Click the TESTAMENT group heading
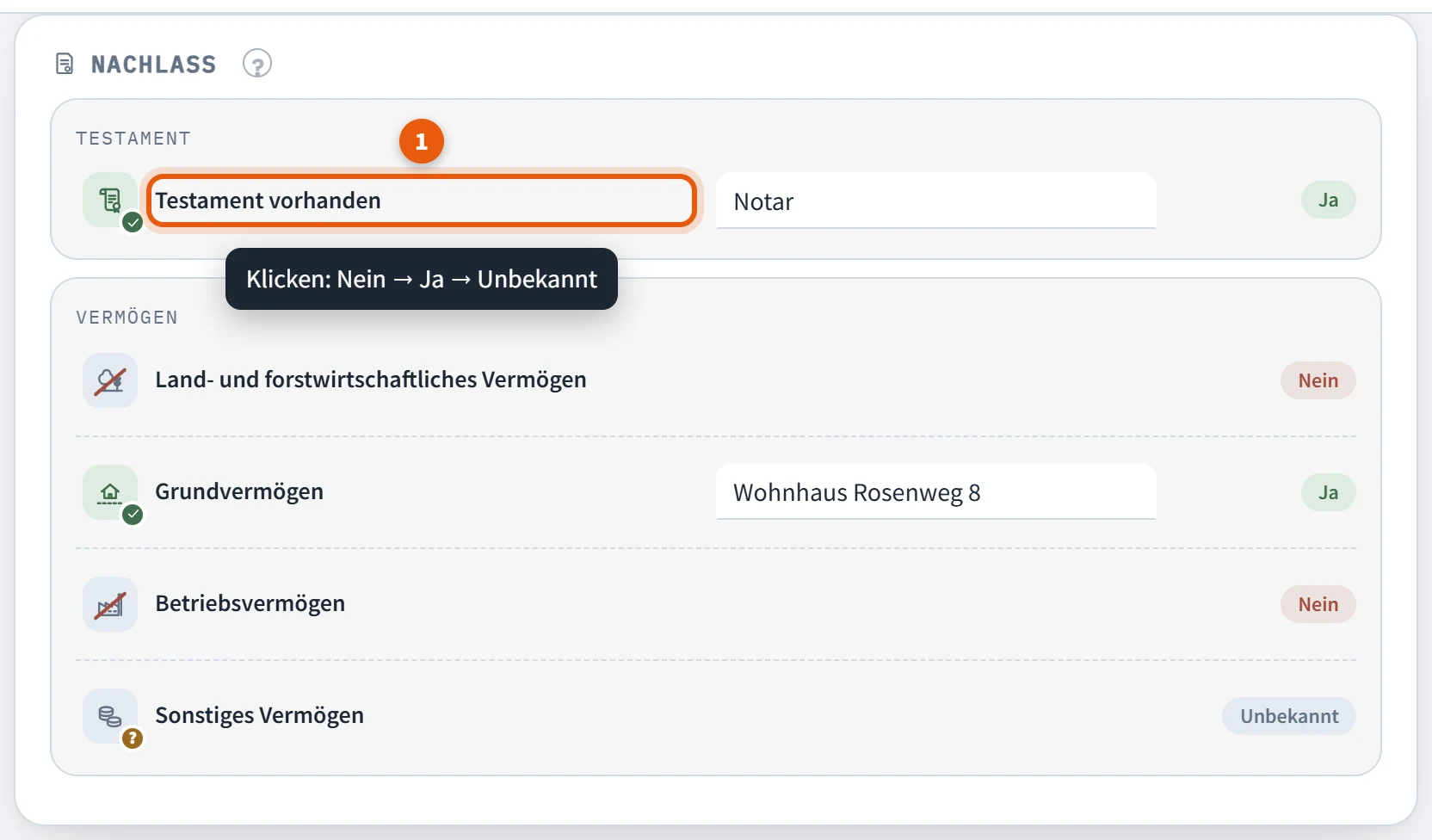The image size is (1432, 840). coord(133,139)
